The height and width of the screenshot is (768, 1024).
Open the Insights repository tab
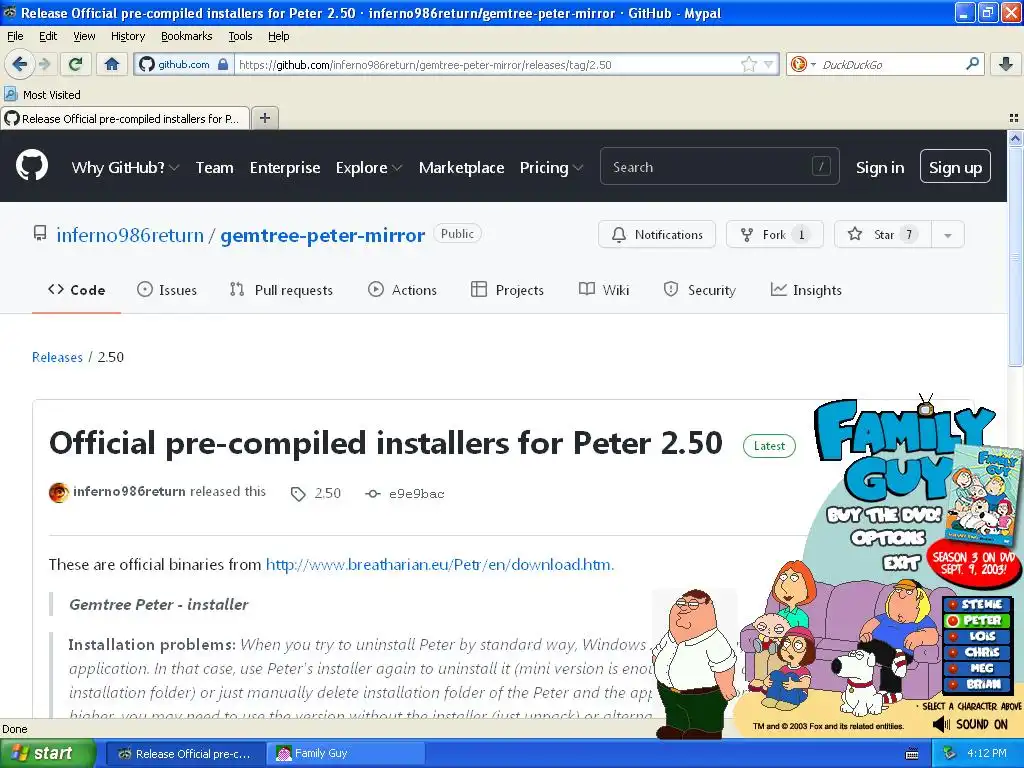807,290
